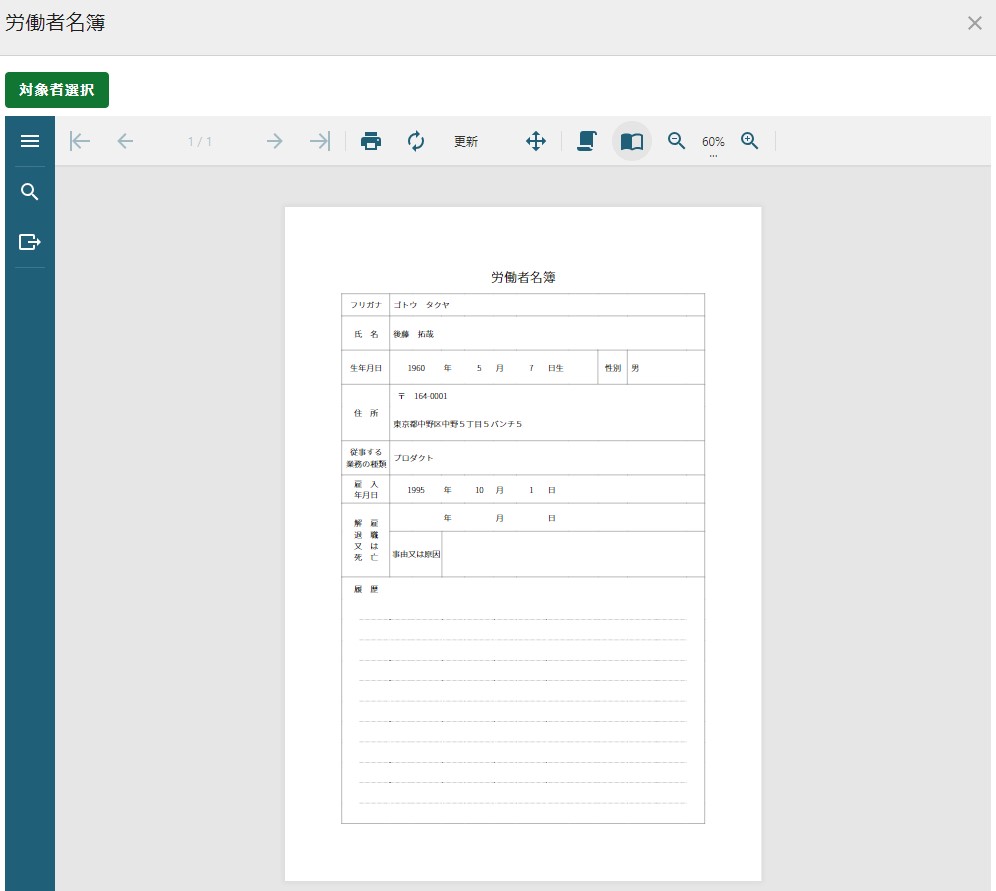Click the furigana ゴトウ タクヤ text
The height and width of the screenshot is (891, 996).
(421, 305)
